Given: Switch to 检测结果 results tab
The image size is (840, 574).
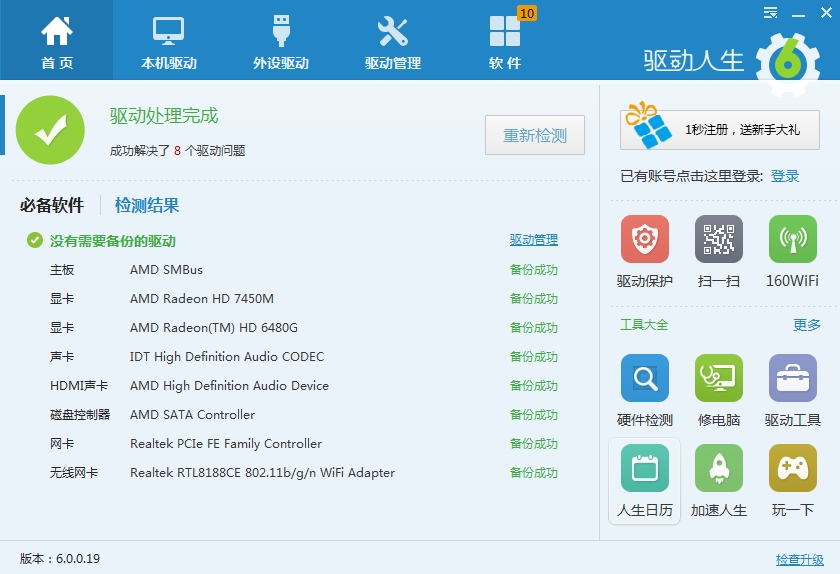Looking at the screenshot, I should click(147, 206).
